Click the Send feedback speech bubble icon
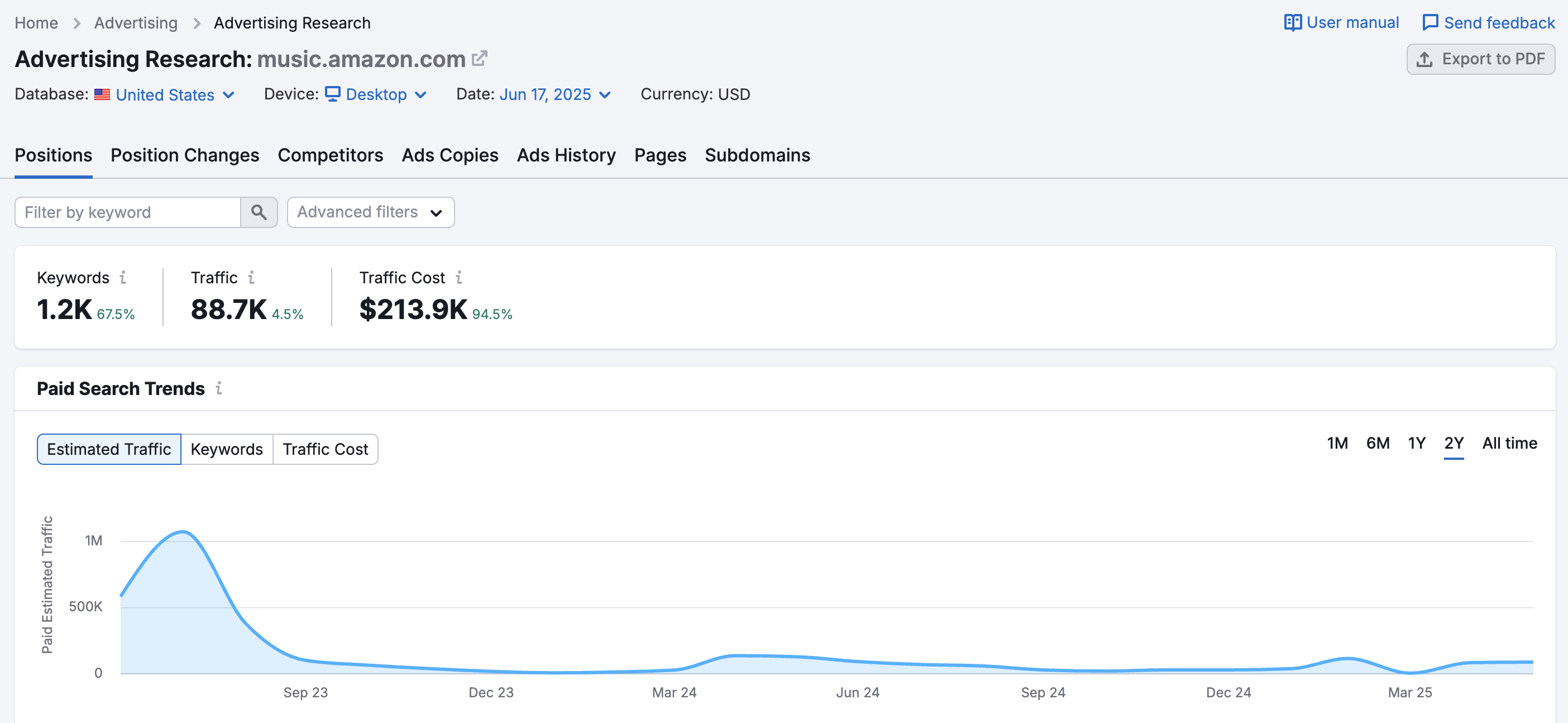 pyautogui.click(x=1431, y=22)
